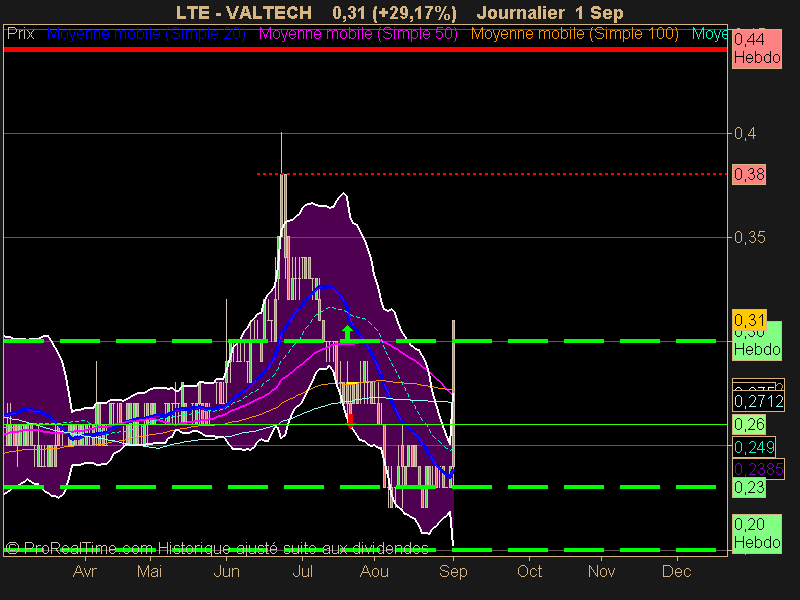800x600 pixels.
Task: Click the purple '0,2385' value label
Action: 758,468
